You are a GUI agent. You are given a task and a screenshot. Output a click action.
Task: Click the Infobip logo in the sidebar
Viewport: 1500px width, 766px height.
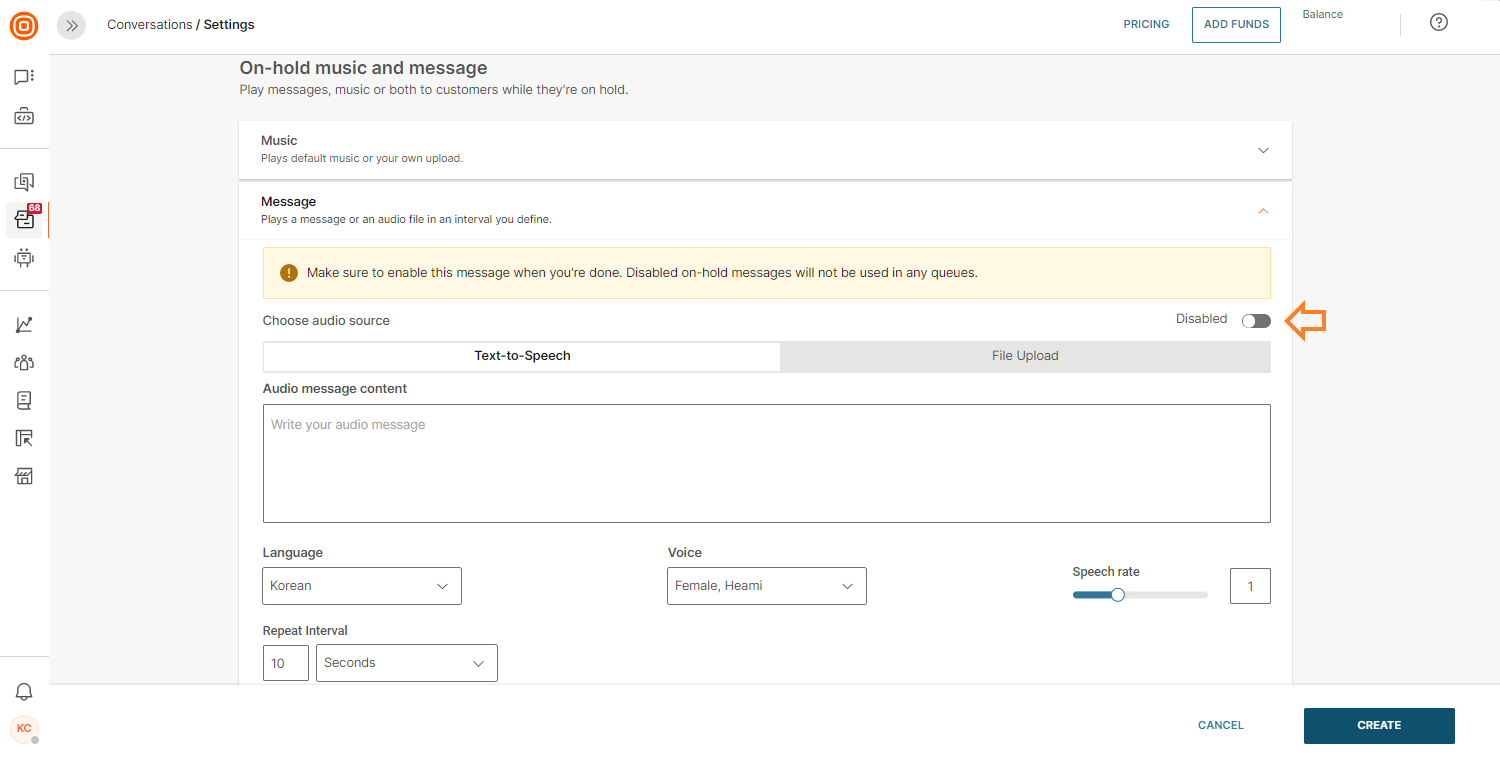24,26
